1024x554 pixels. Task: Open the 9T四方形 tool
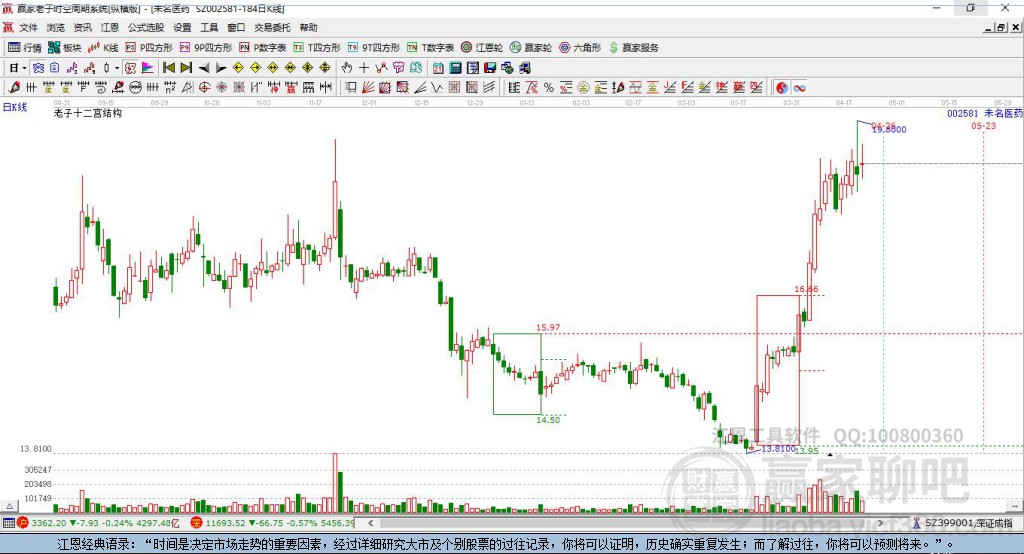point(373,48)
